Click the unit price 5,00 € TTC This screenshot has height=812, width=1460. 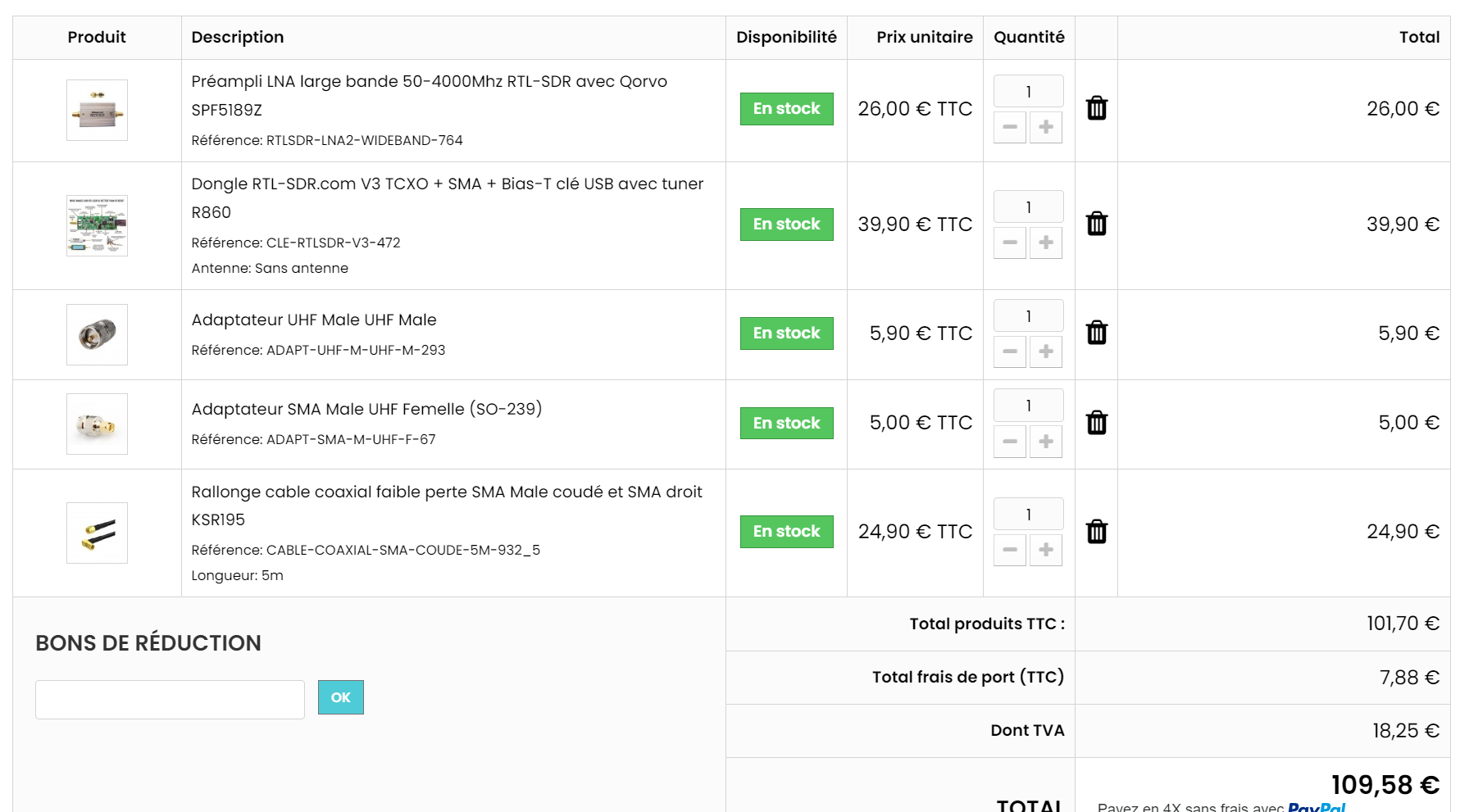click(921, 423)
